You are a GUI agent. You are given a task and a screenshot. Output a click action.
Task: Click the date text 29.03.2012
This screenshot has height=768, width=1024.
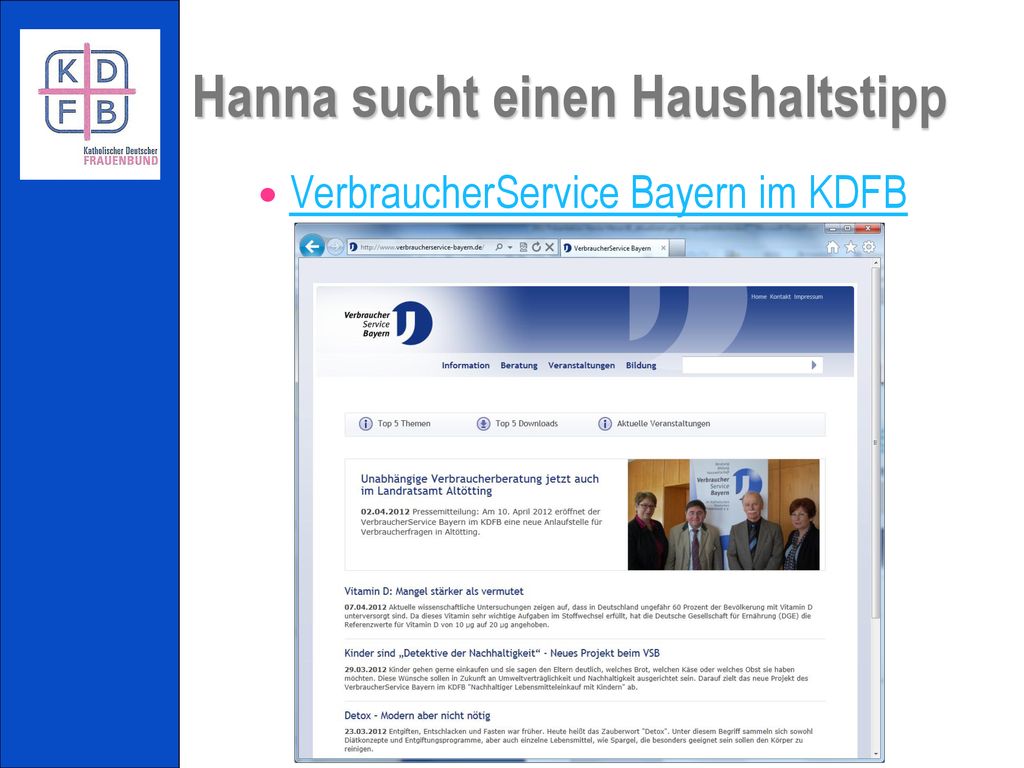click(366, 669)
